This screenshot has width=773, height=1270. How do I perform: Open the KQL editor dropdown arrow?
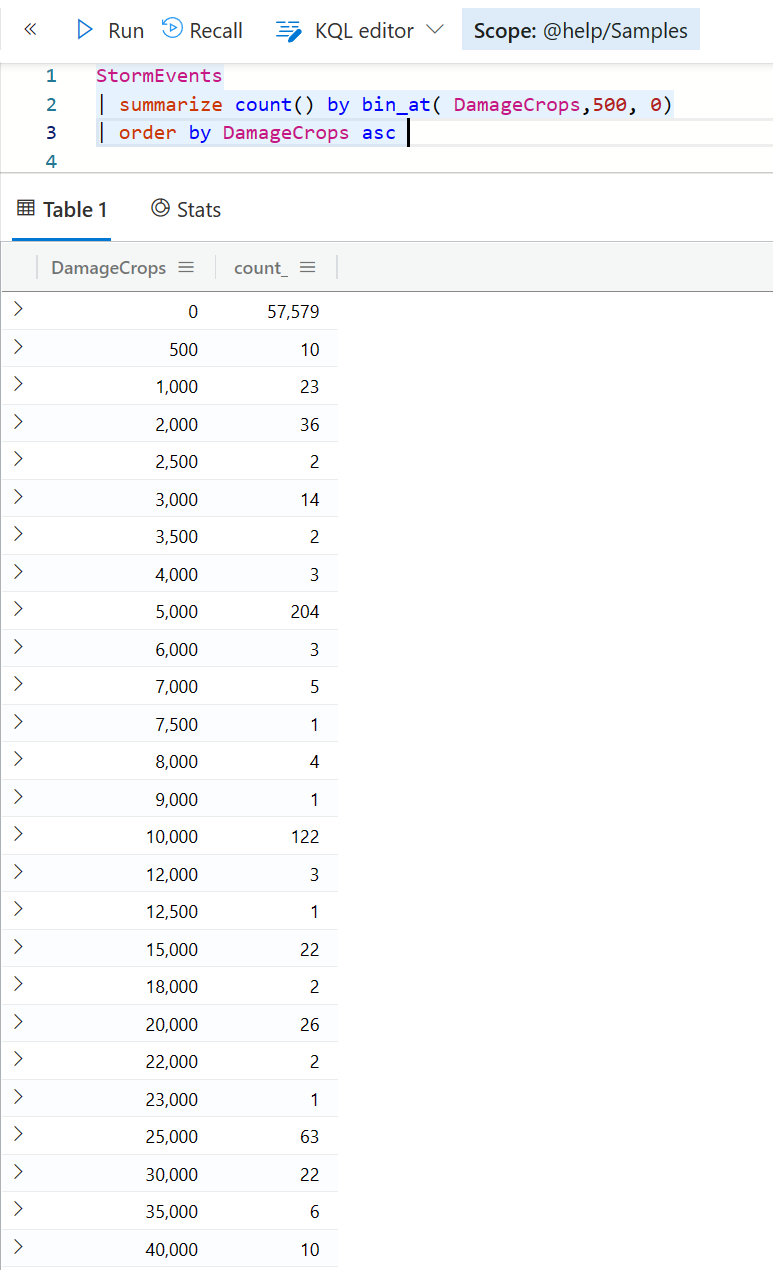coord(434,30)
